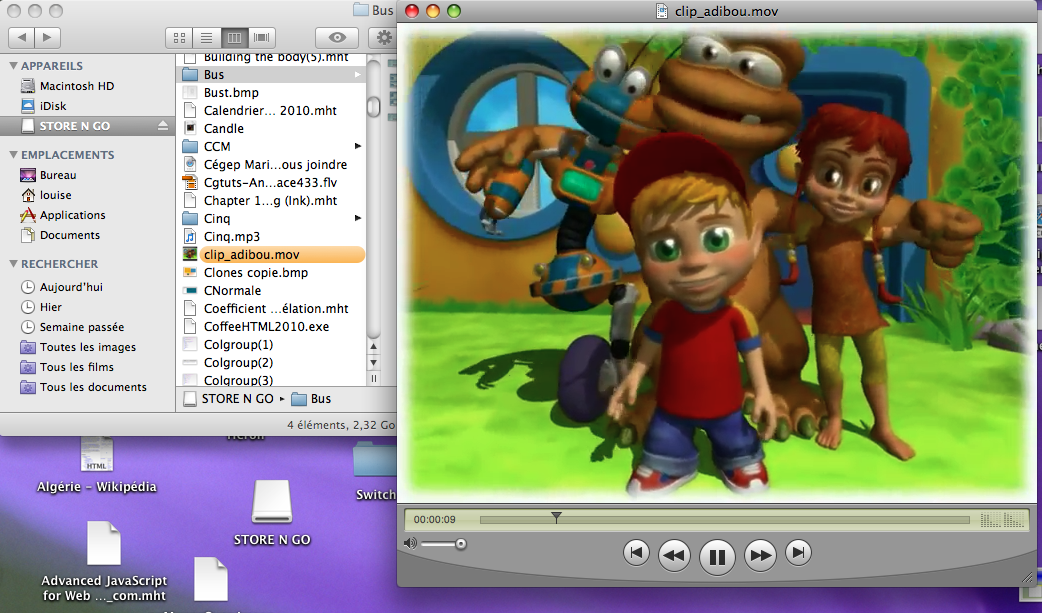
Task: Switch Finder to column view
Action: pos(234,37)
